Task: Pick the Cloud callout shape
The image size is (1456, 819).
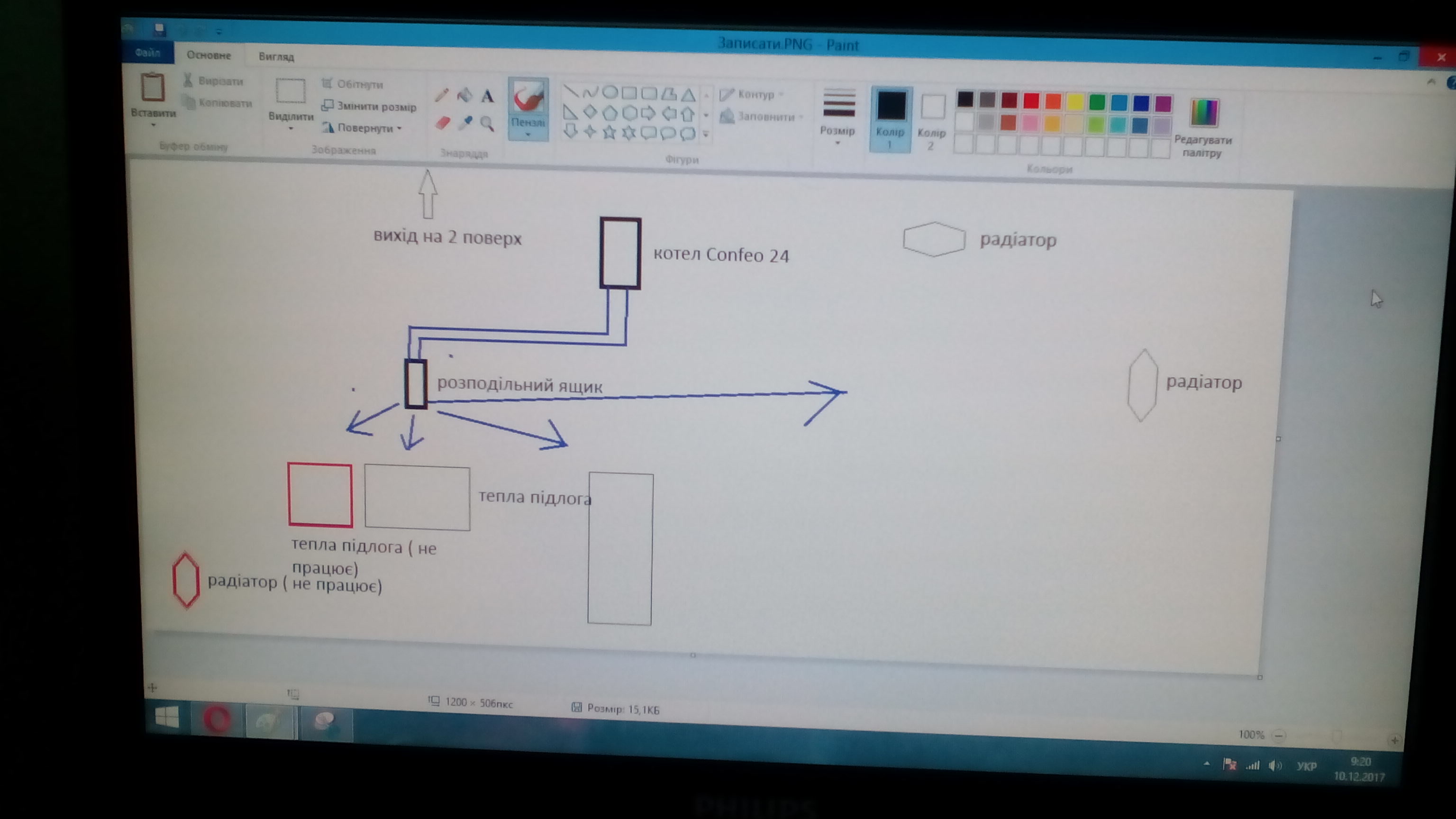Action: pos(687,135)
